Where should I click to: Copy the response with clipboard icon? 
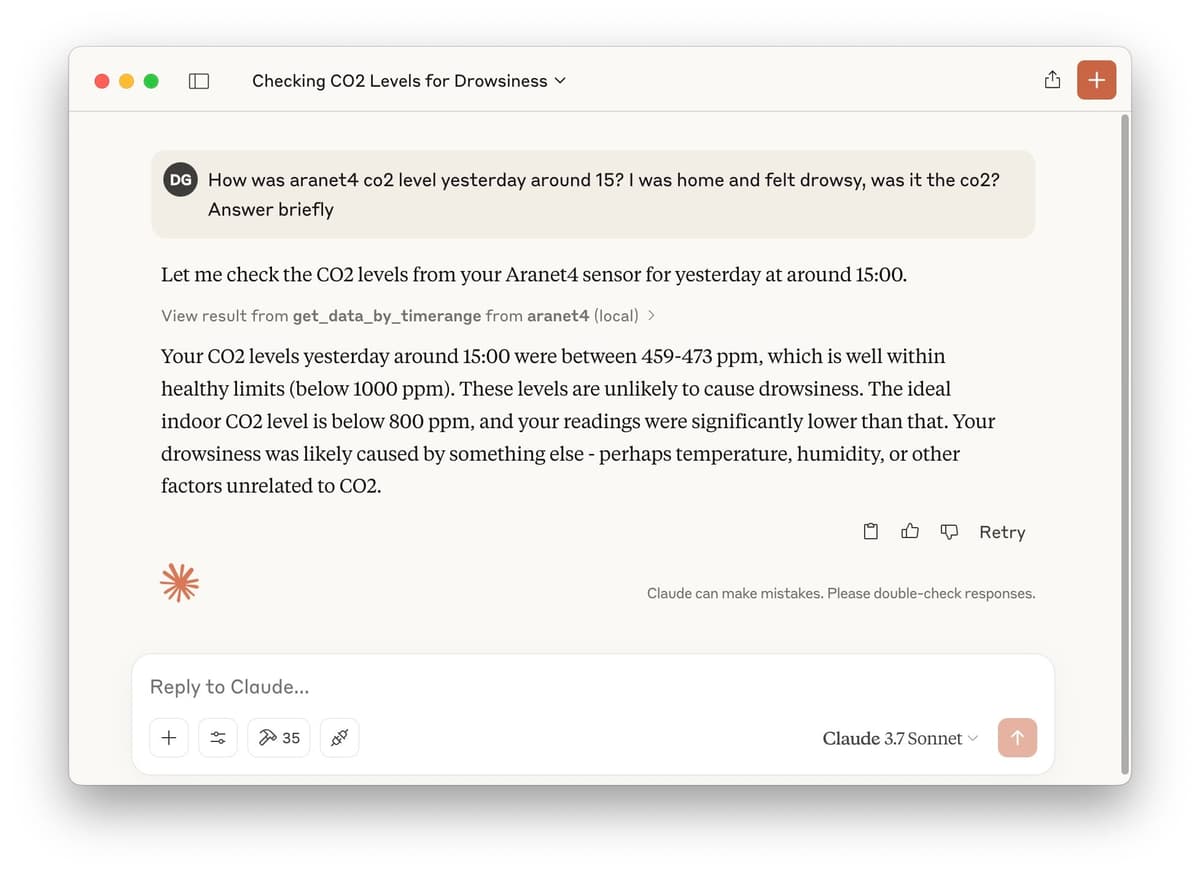[x=871, y=532]
